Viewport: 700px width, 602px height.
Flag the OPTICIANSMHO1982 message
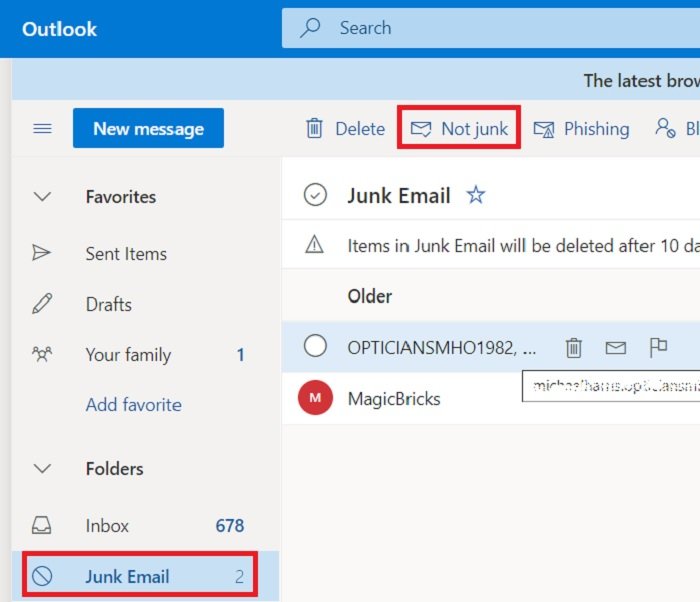(658, 347)
